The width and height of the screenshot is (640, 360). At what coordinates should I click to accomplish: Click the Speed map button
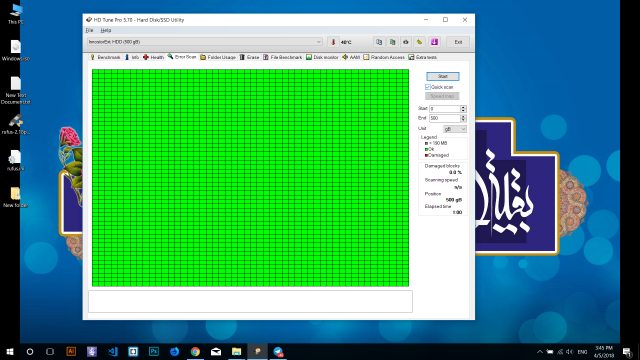click(x=442, y=96)
